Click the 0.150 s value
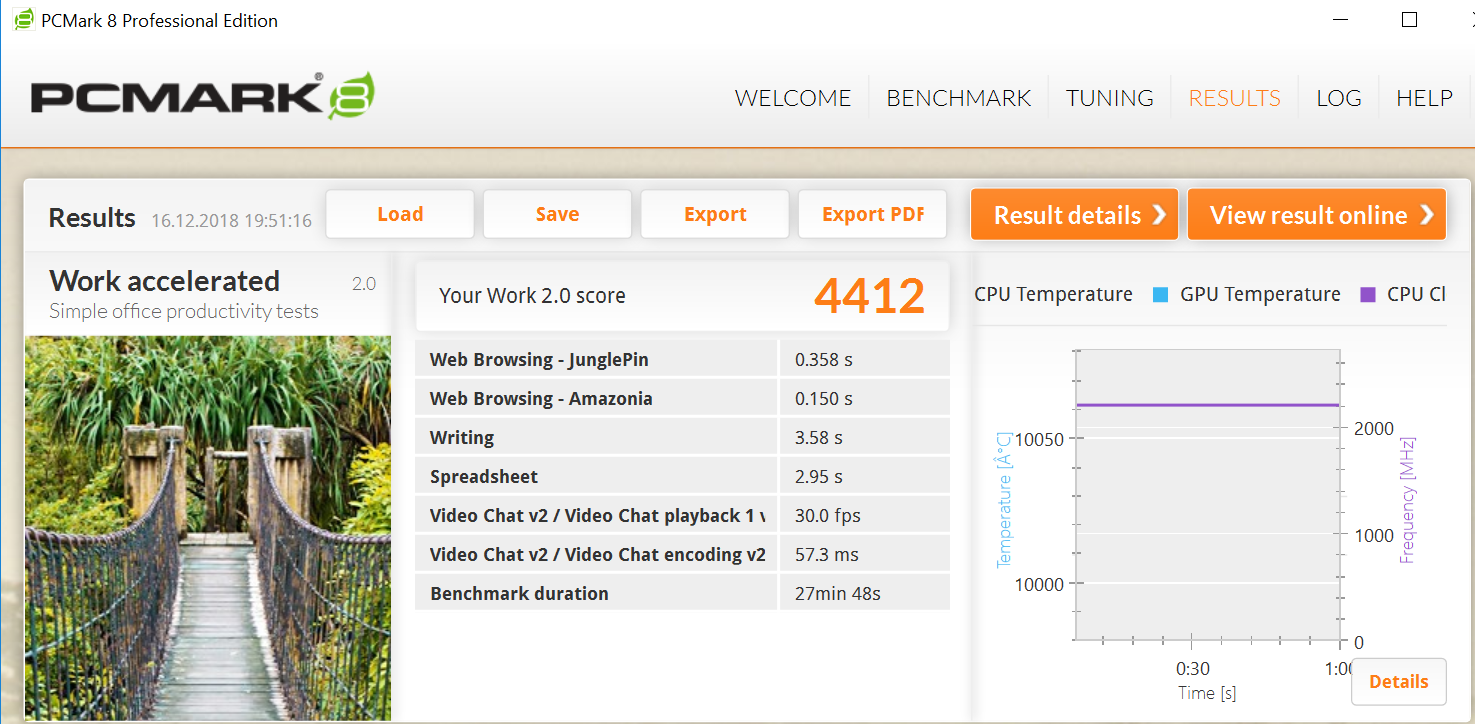 824,399
